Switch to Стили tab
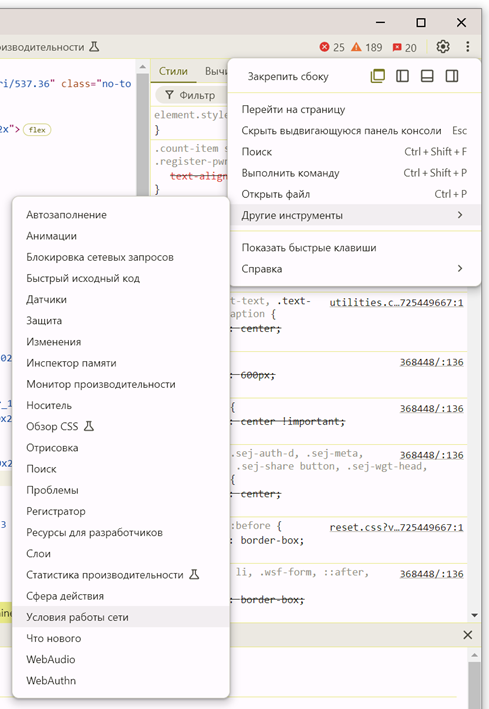Screen dimensions: 489x709 point(173,71)
